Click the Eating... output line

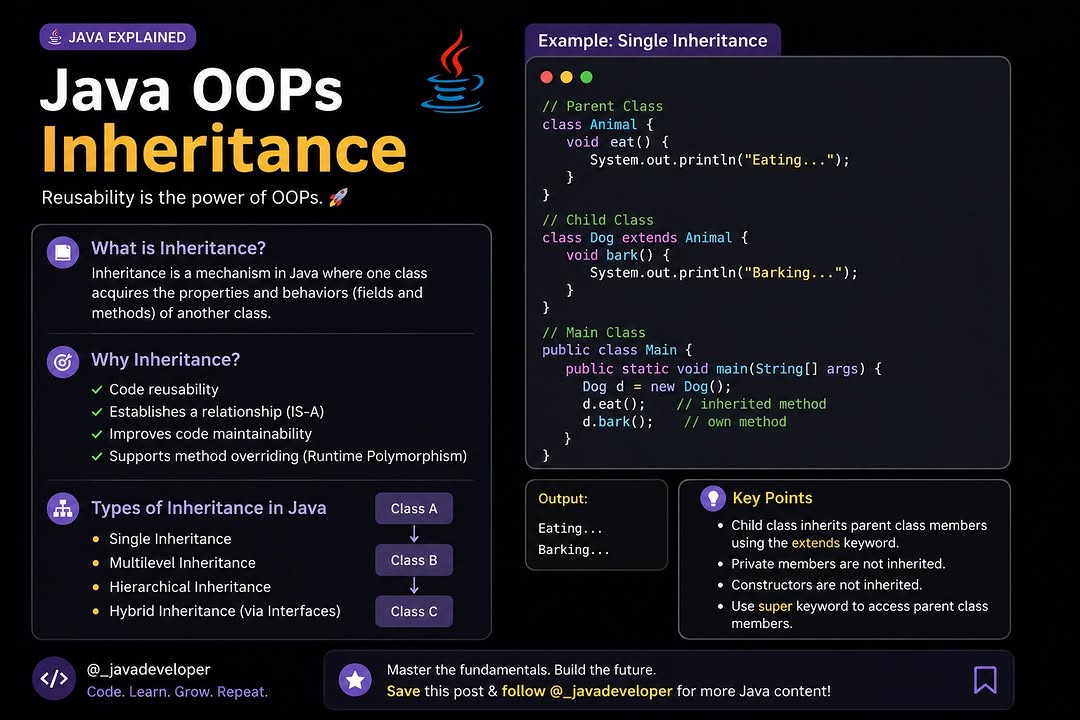tap(570, 528)
